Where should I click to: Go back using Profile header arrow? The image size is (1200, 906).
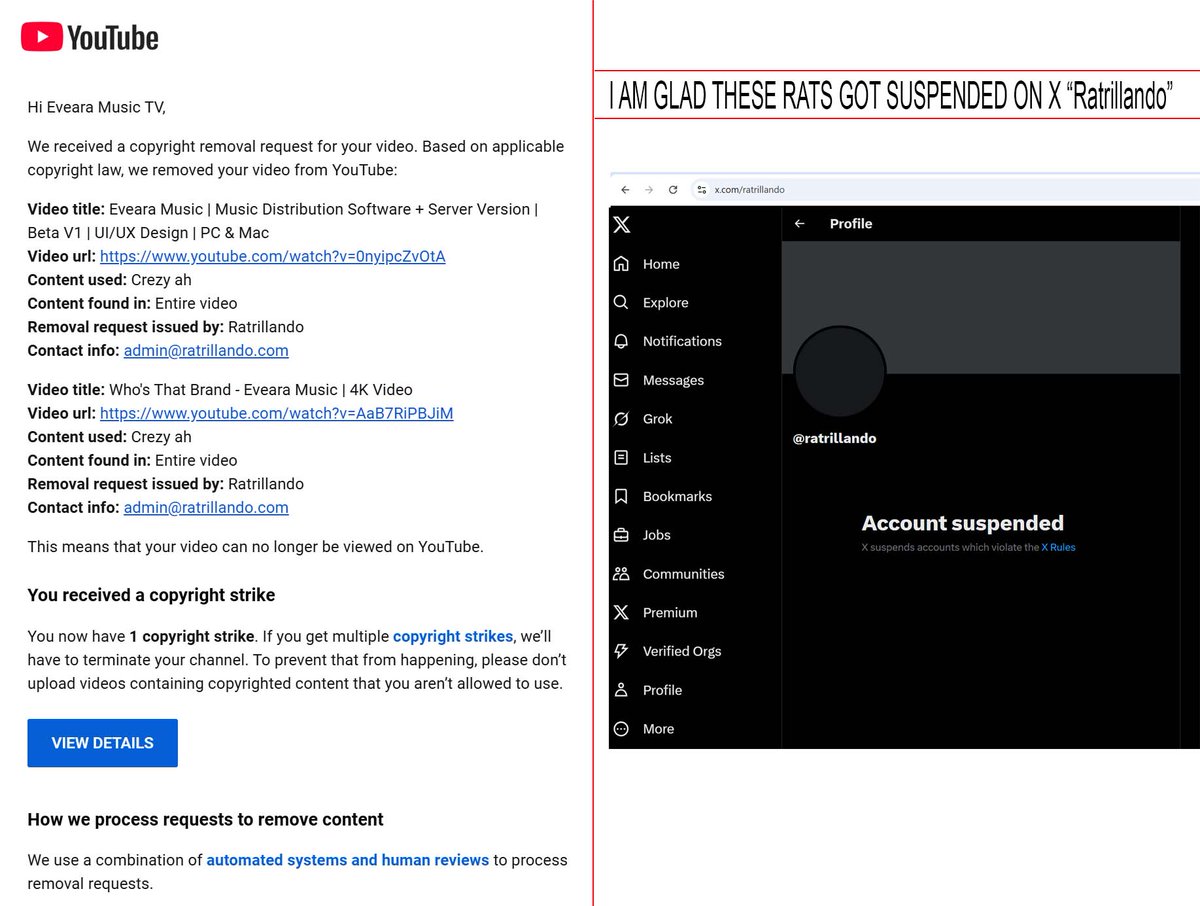point(799,224)
